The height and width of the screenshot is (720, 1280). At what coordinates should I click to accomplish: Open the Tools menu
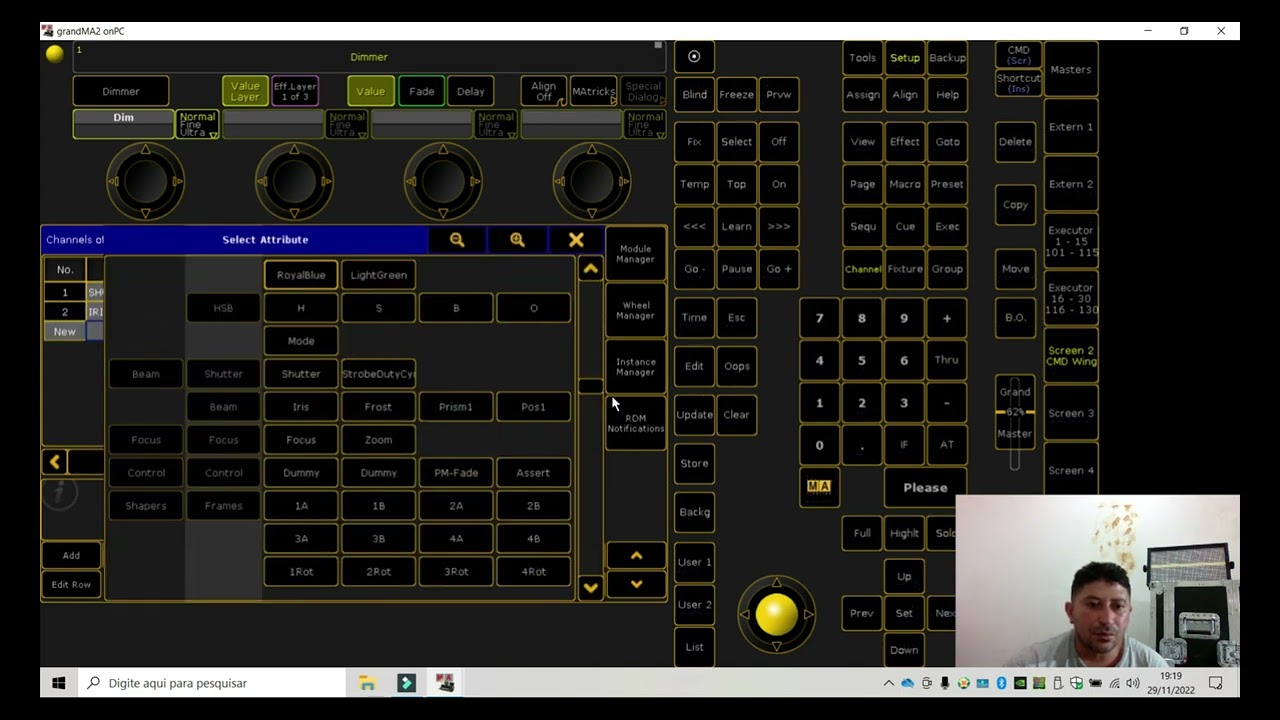pos(863,58)
